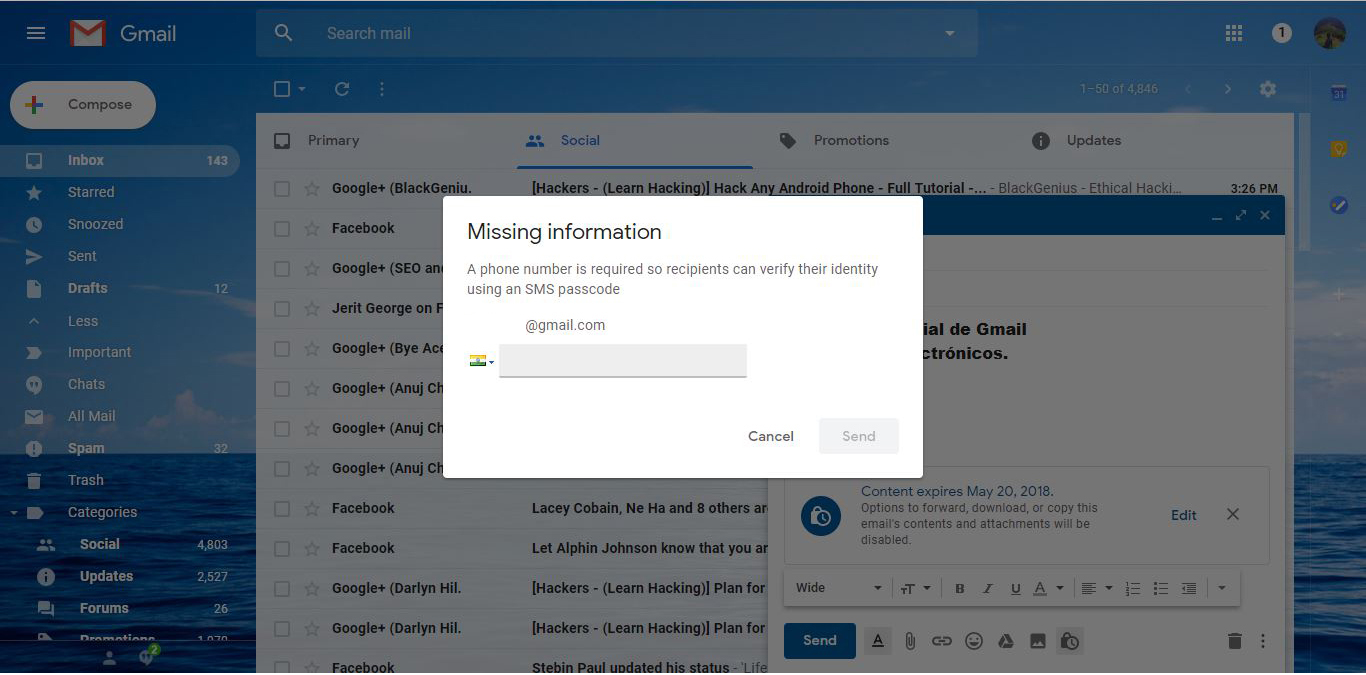The width and height of the screenshot is (1366, 675).
Task: Open the contacts icon at sidebar bottom
Action: coord(110,658)
